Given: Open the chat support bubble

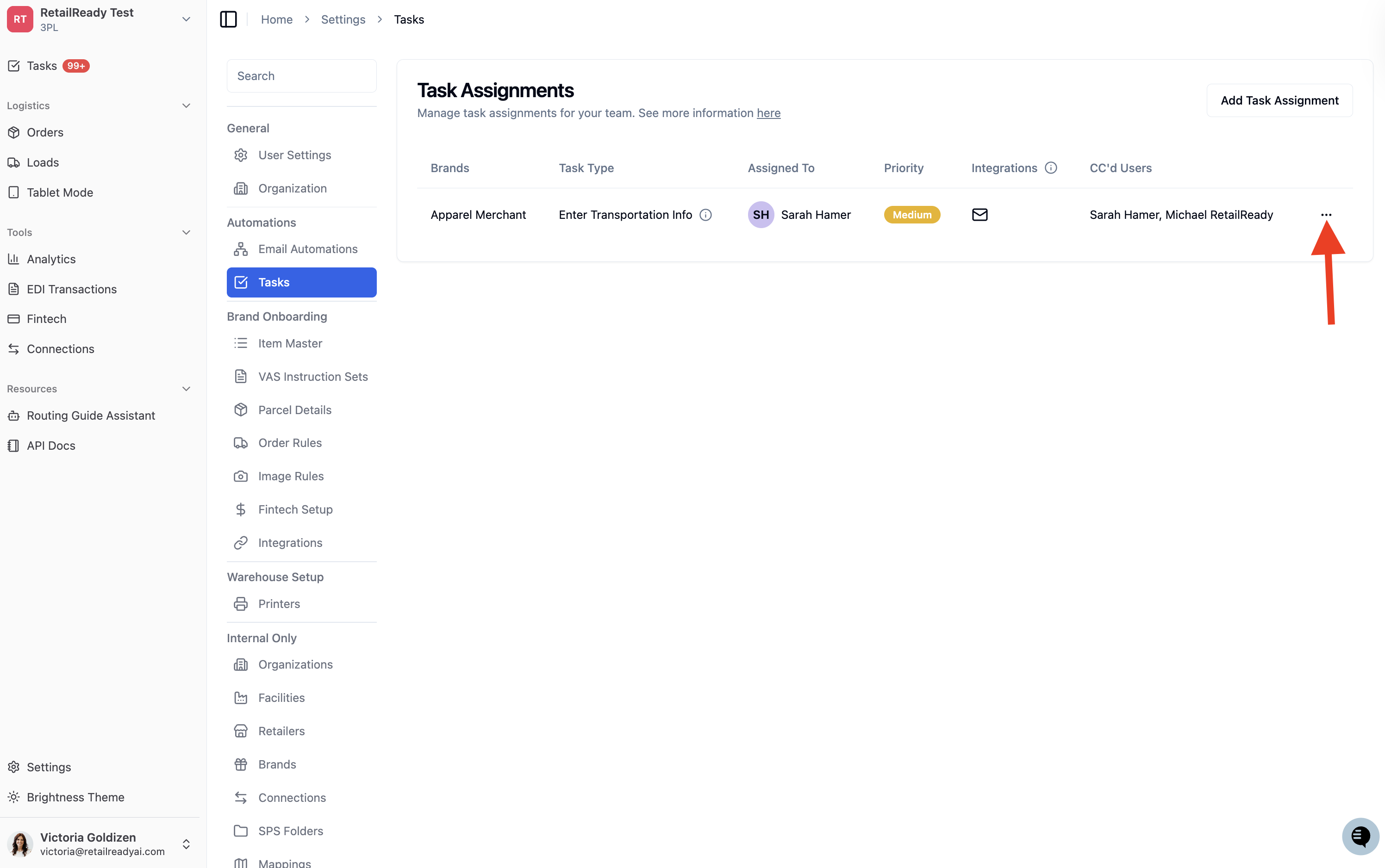Looking at the screenshot, I should [1360, 836].
